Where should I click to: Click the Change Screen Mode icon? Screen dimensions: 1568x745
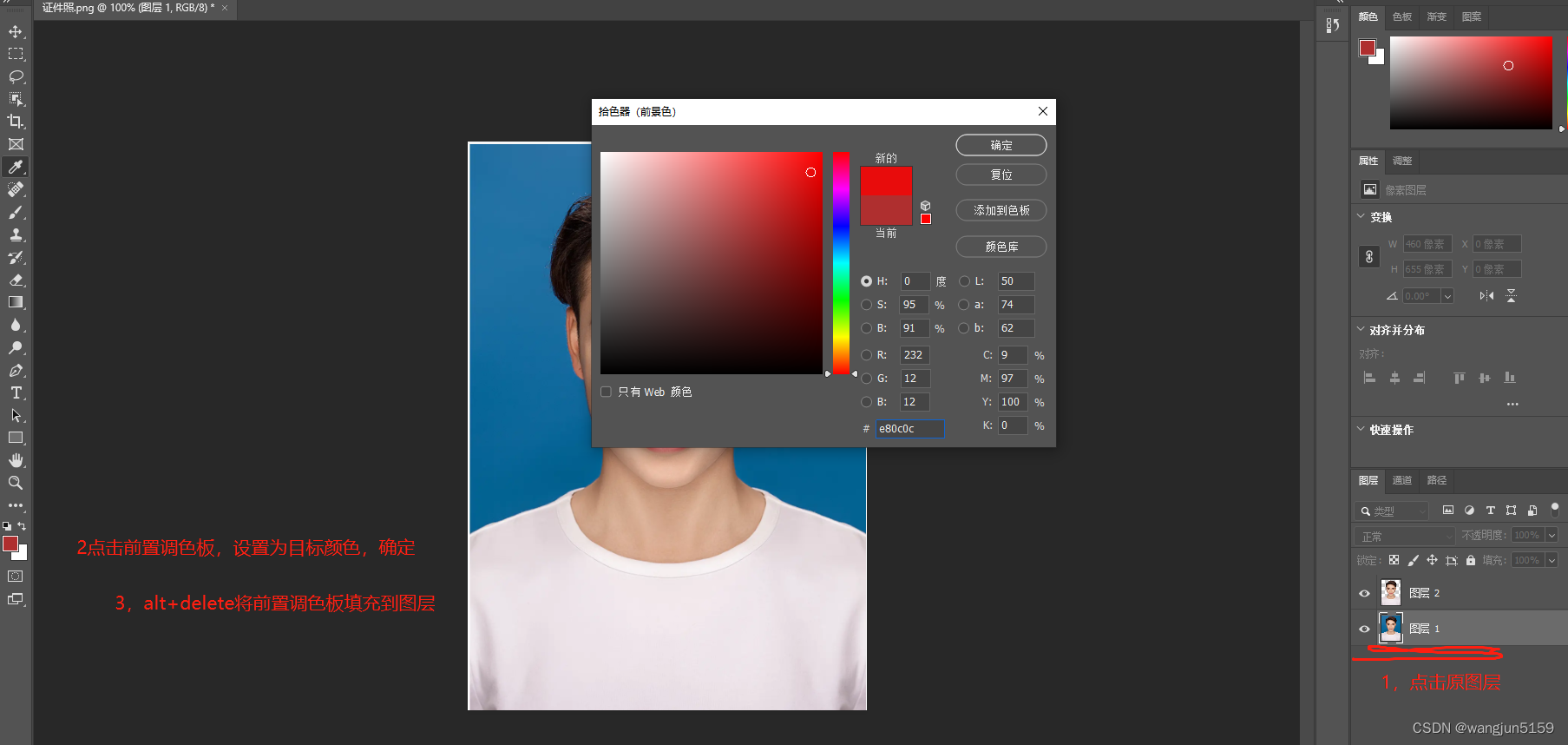16,598
